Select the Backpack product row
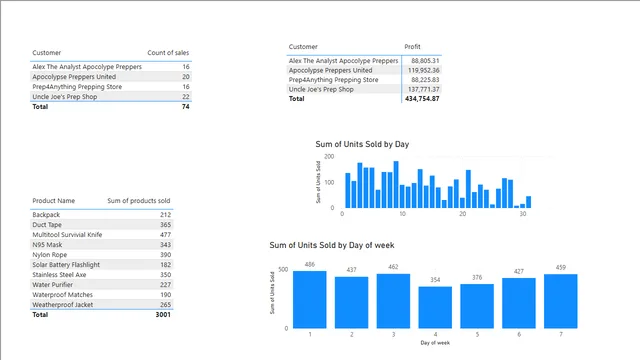 102,215
